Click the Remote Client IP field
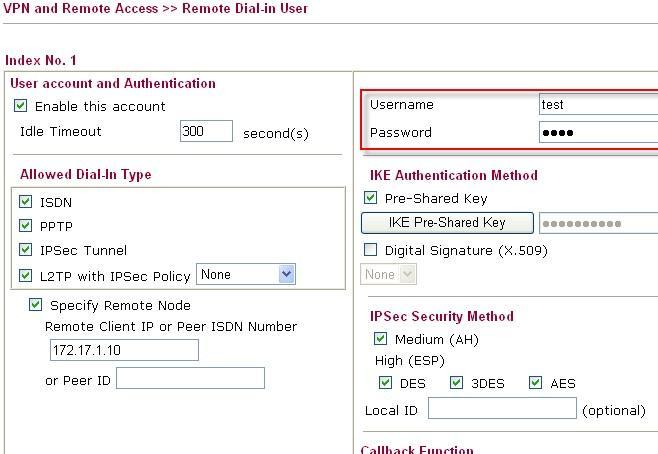Viewport: 658px width, 454px height. [124, 350]
